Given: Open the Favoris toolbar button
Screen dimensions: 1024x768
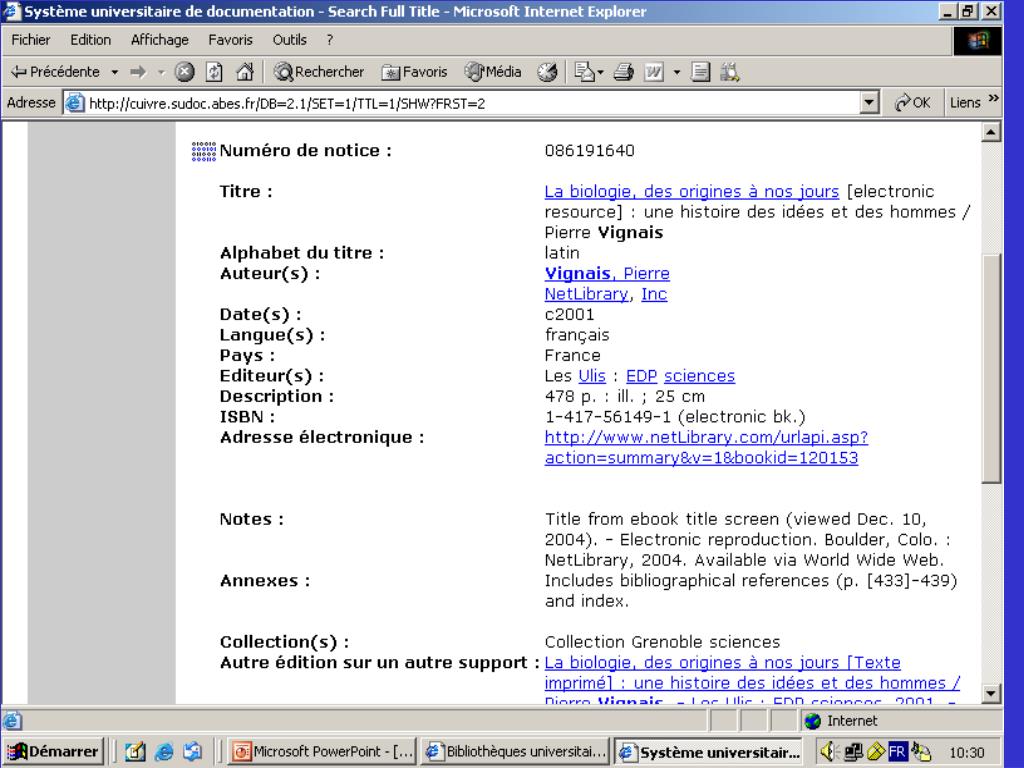Looking at the screenshot, I should tap(415, 72).
